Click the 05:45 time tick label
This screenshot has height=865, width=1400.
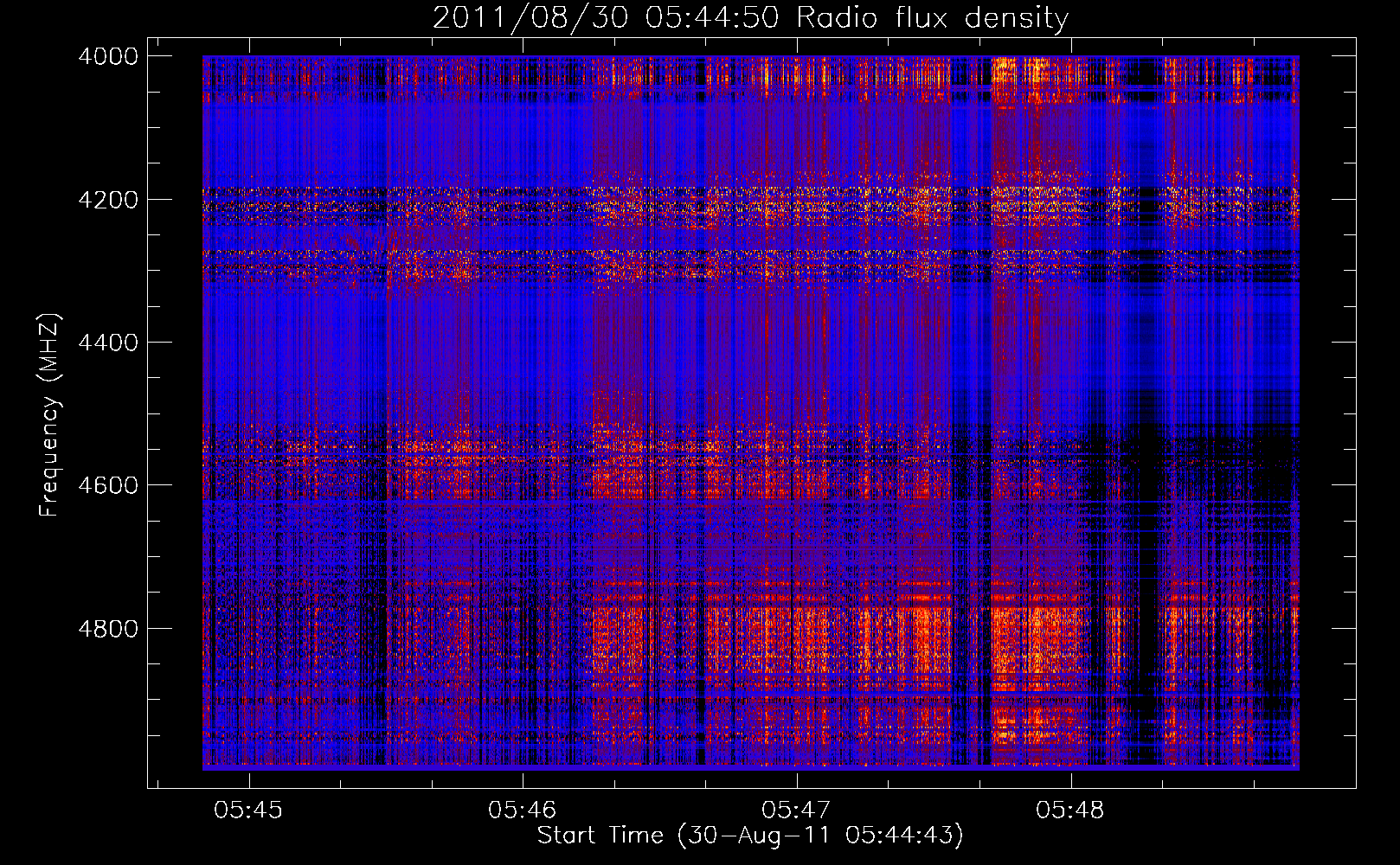click(249, 810)
